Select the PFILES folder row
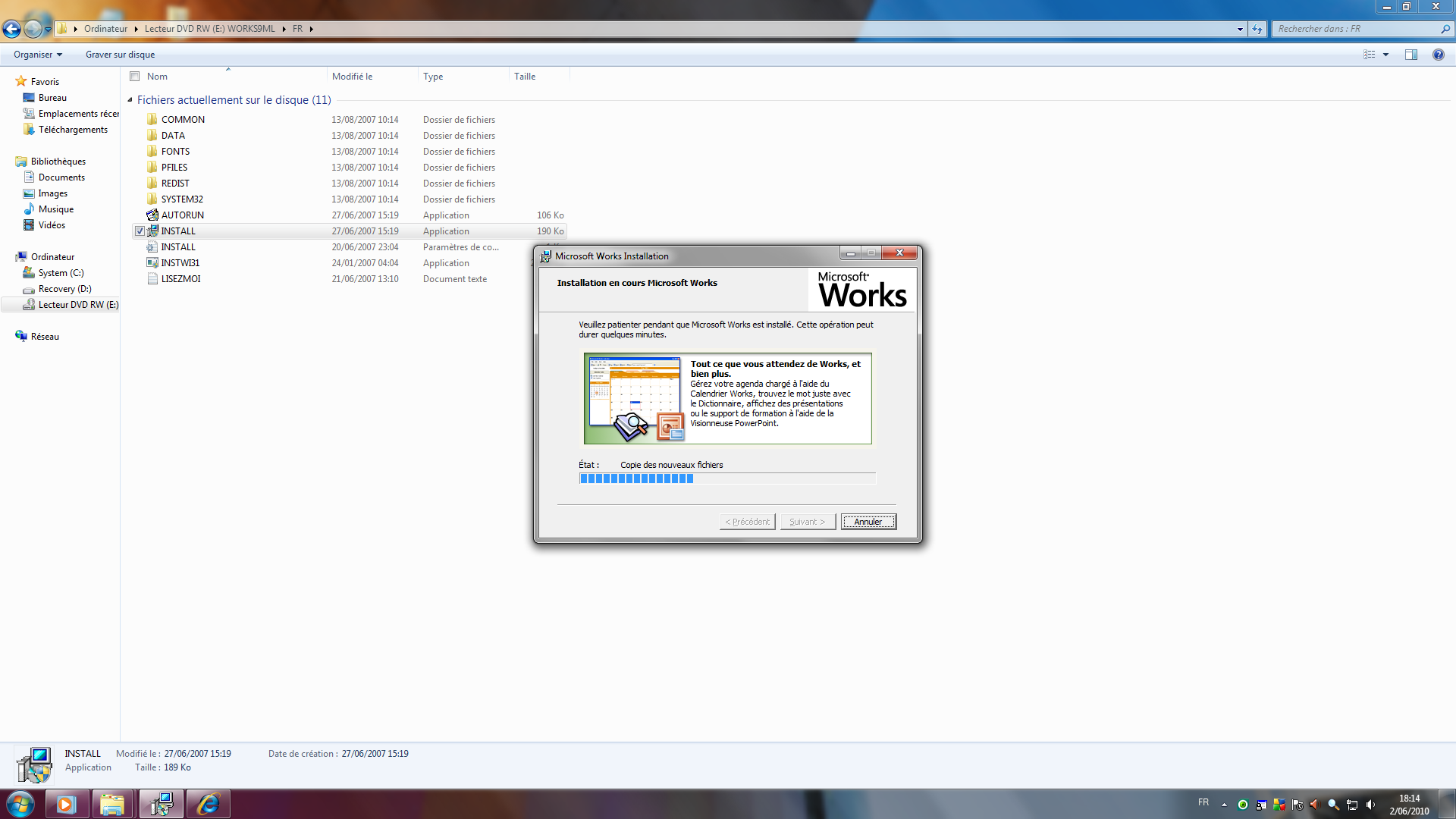Viewport: 1456px width, 819px height. coord(349,168)
